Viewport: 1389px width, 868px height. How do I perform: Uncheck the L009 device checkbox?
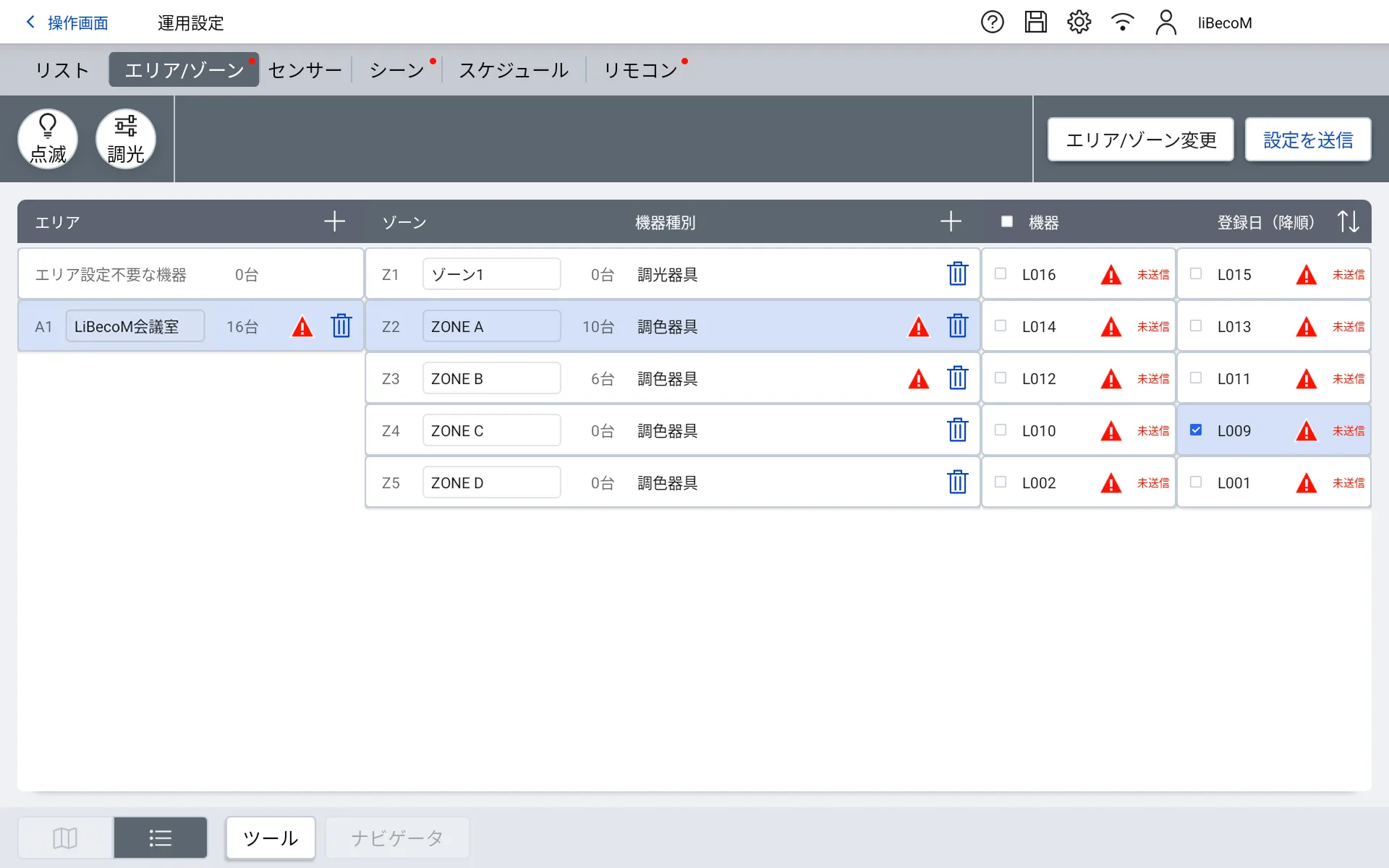click(x=1196, y=430)
